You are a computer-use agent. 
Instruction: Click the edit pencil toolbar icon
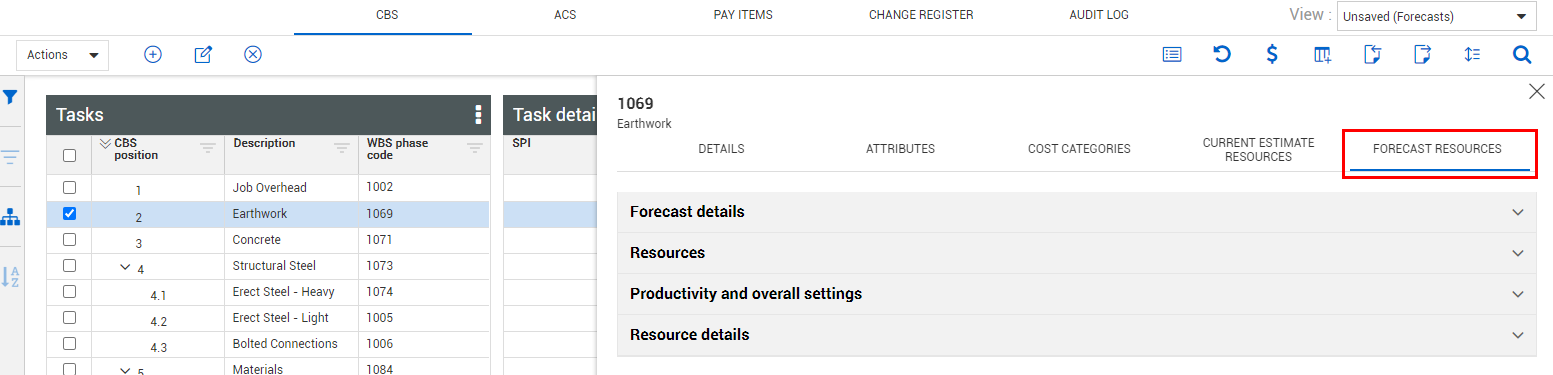pyautogui.click(x=203, y=55)
